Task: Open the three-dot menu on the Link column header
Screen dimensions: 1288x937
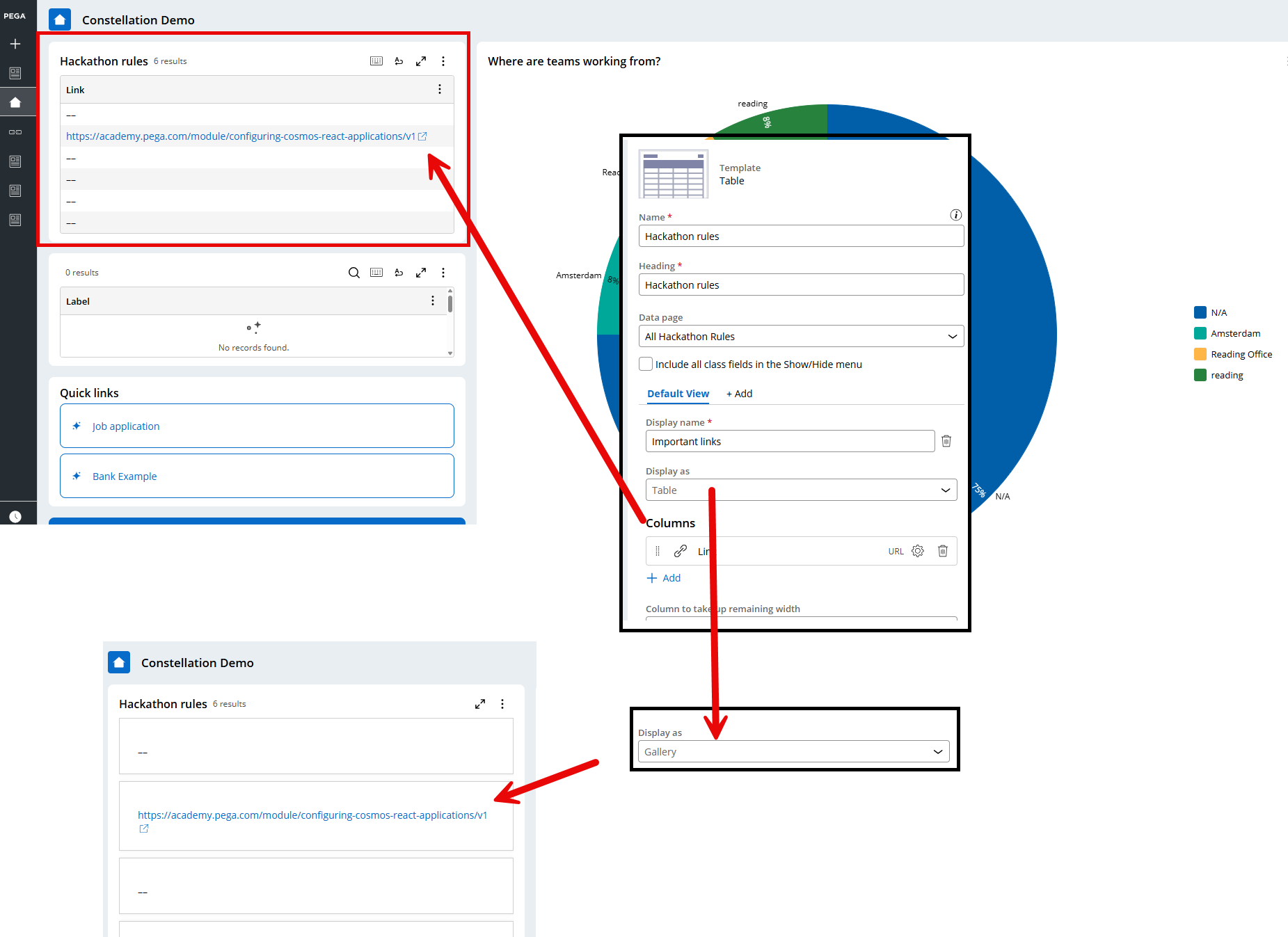Action: (x=439, y=89)
